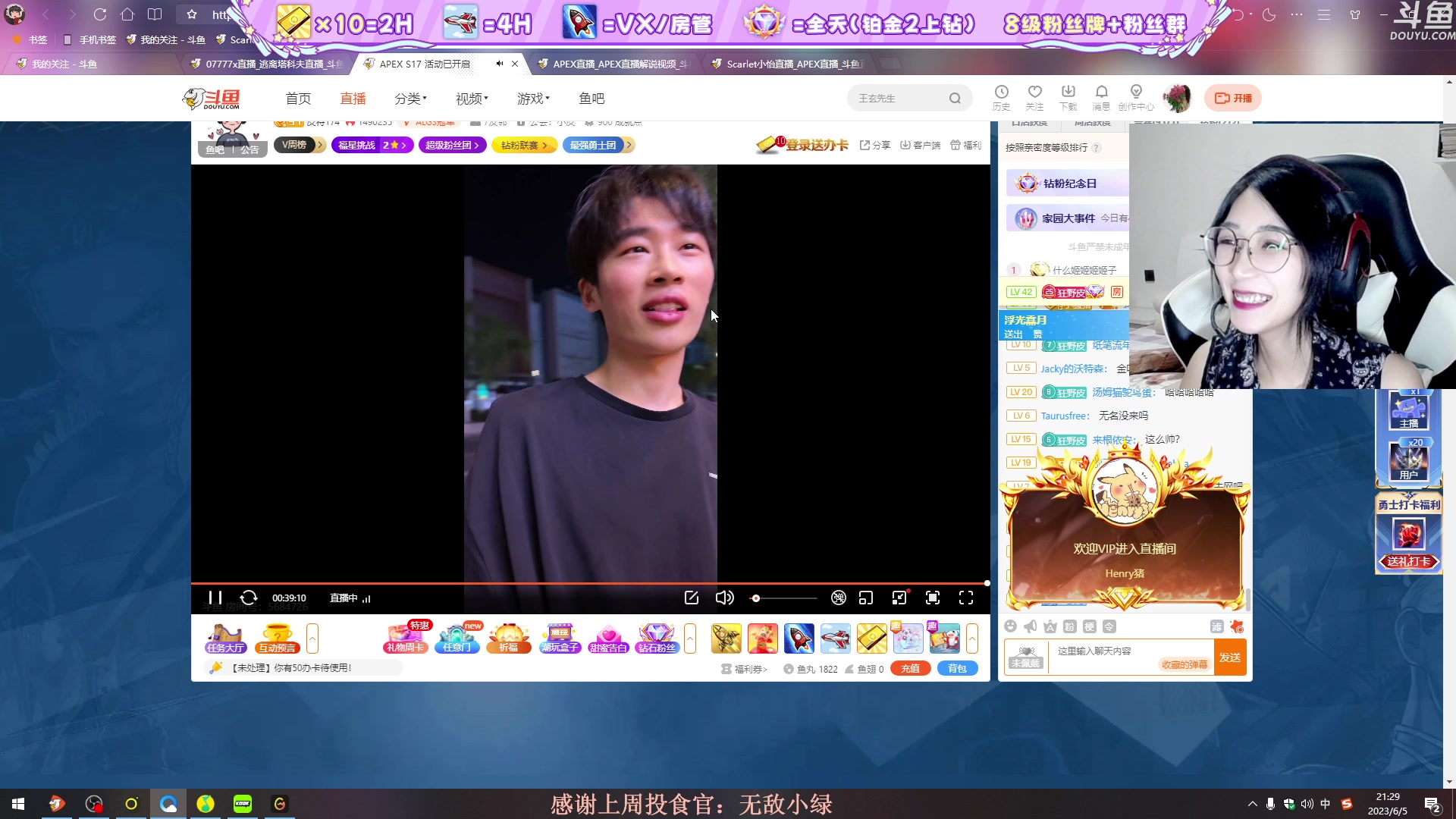Toggle the danmaku display switch icon
This screenshot has height=819, width=1456.
pos(839,598)
